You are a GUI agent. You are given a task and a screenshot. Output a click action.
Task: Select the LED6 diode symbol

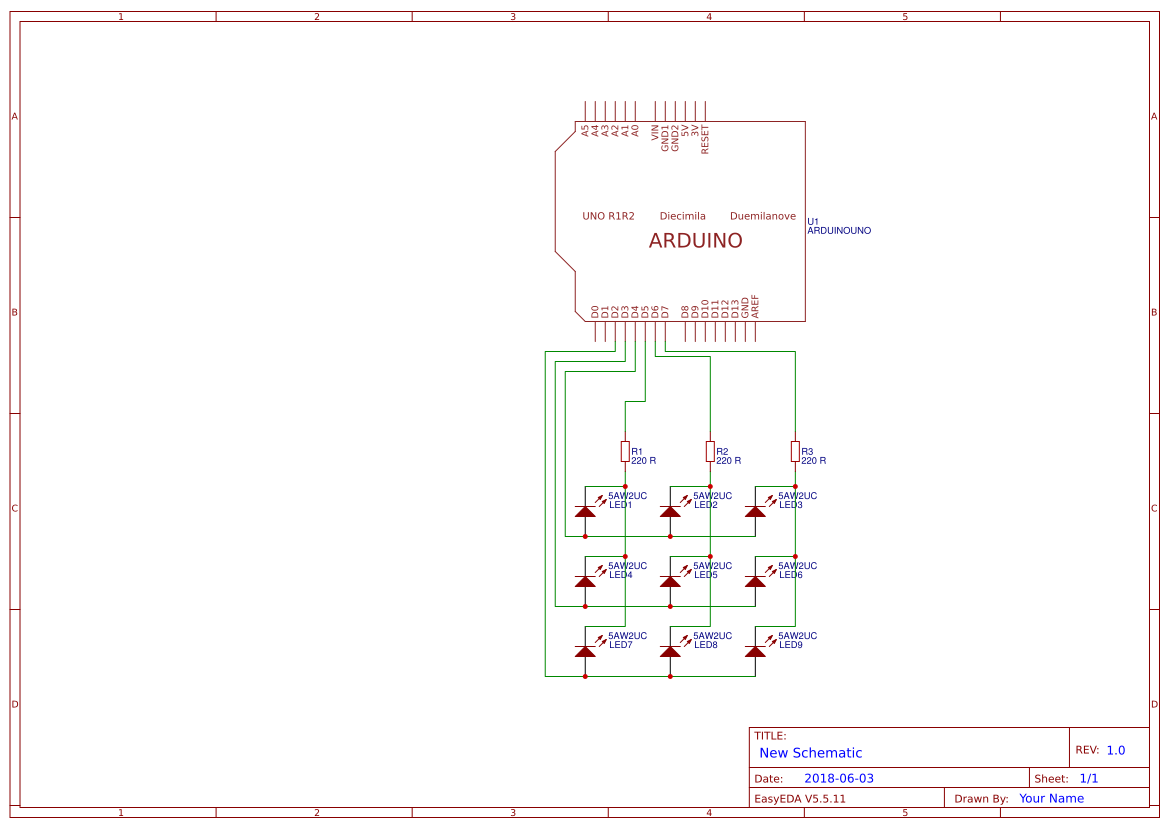pos(756,580)
